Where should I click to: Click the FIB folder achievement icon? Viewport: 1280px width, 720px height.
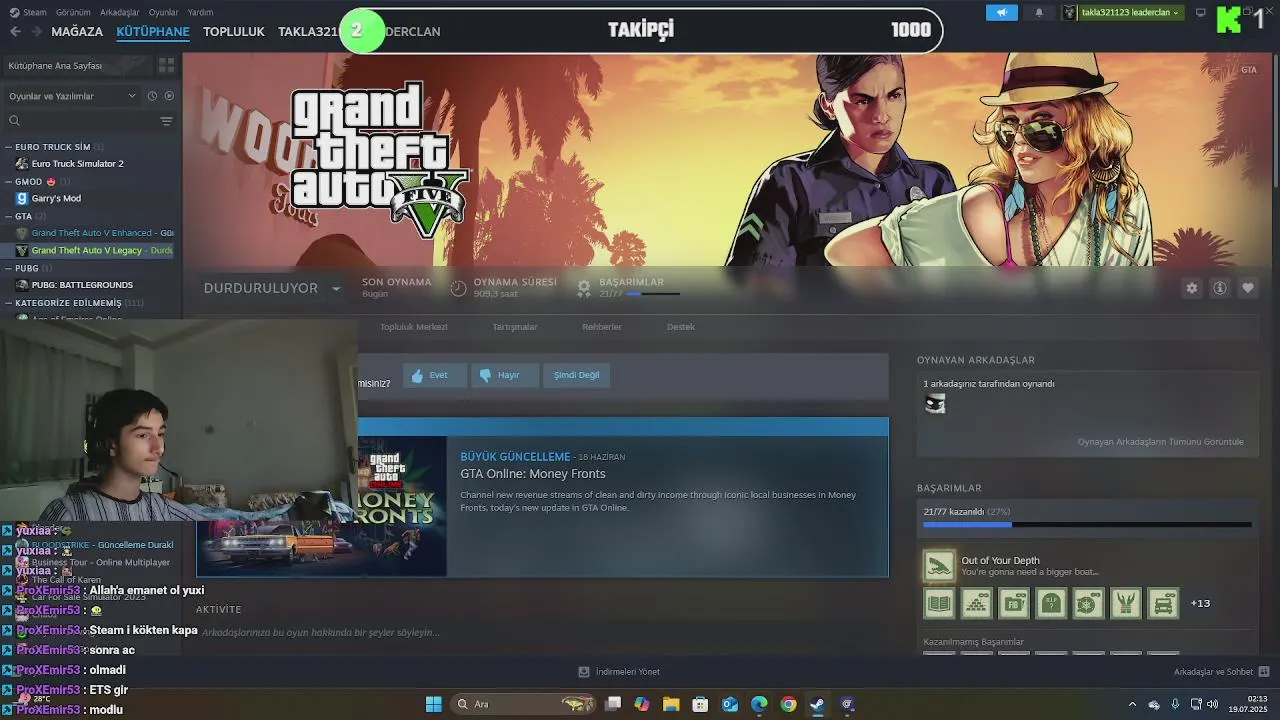pos(1014,603)
